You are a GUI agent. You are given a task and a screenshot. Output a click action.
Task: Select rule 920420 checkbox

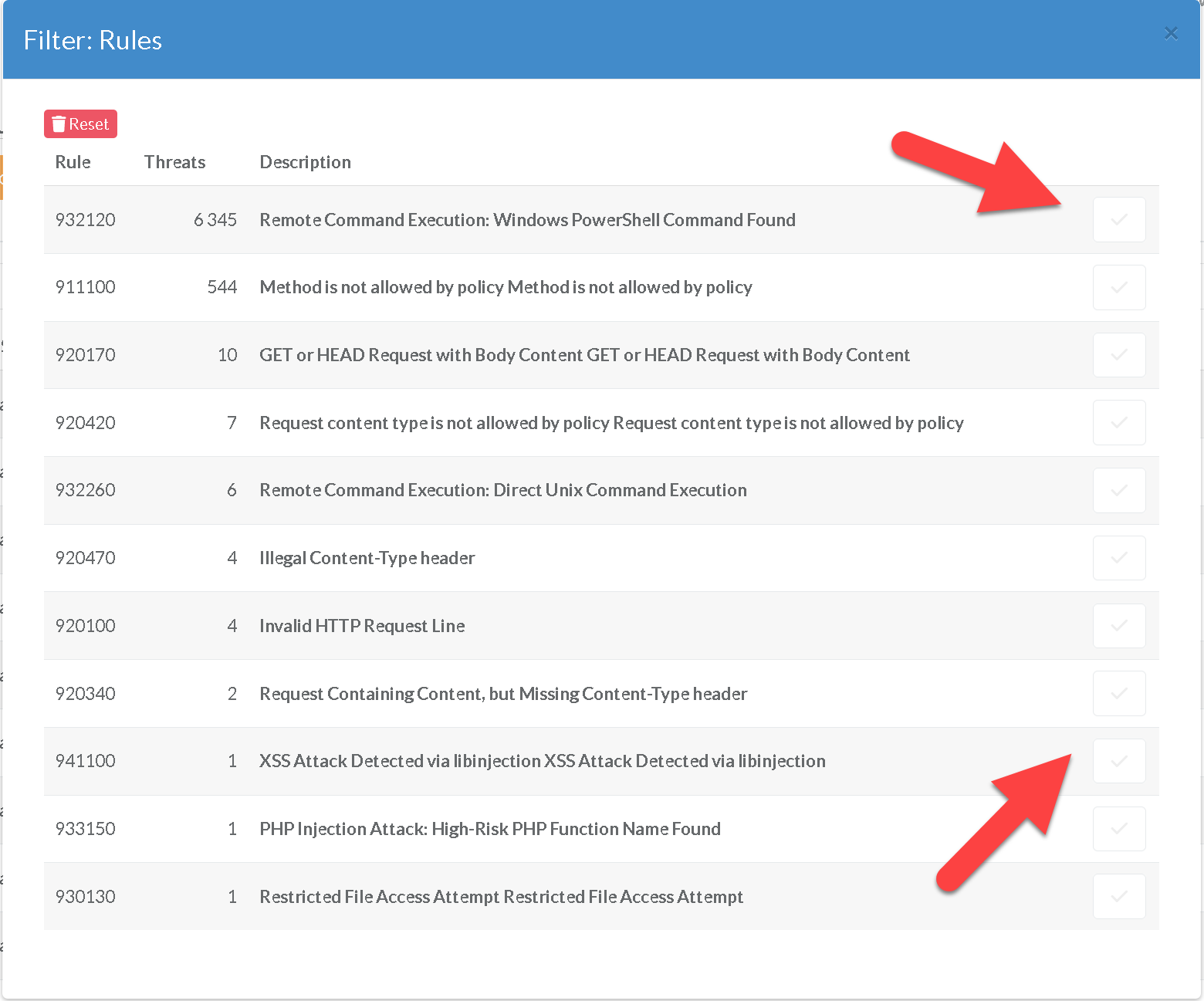tap(1118, 423)
